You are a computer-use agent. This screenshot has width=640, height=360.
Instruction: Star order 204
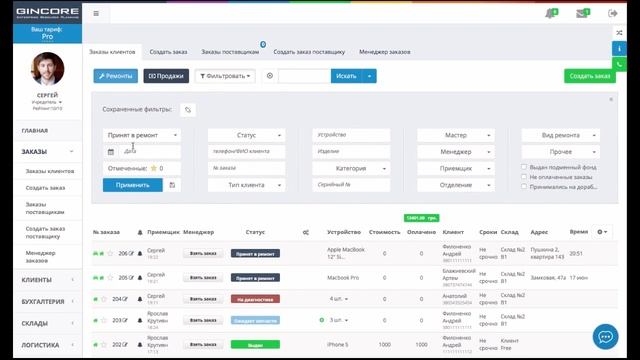point(104,299)
